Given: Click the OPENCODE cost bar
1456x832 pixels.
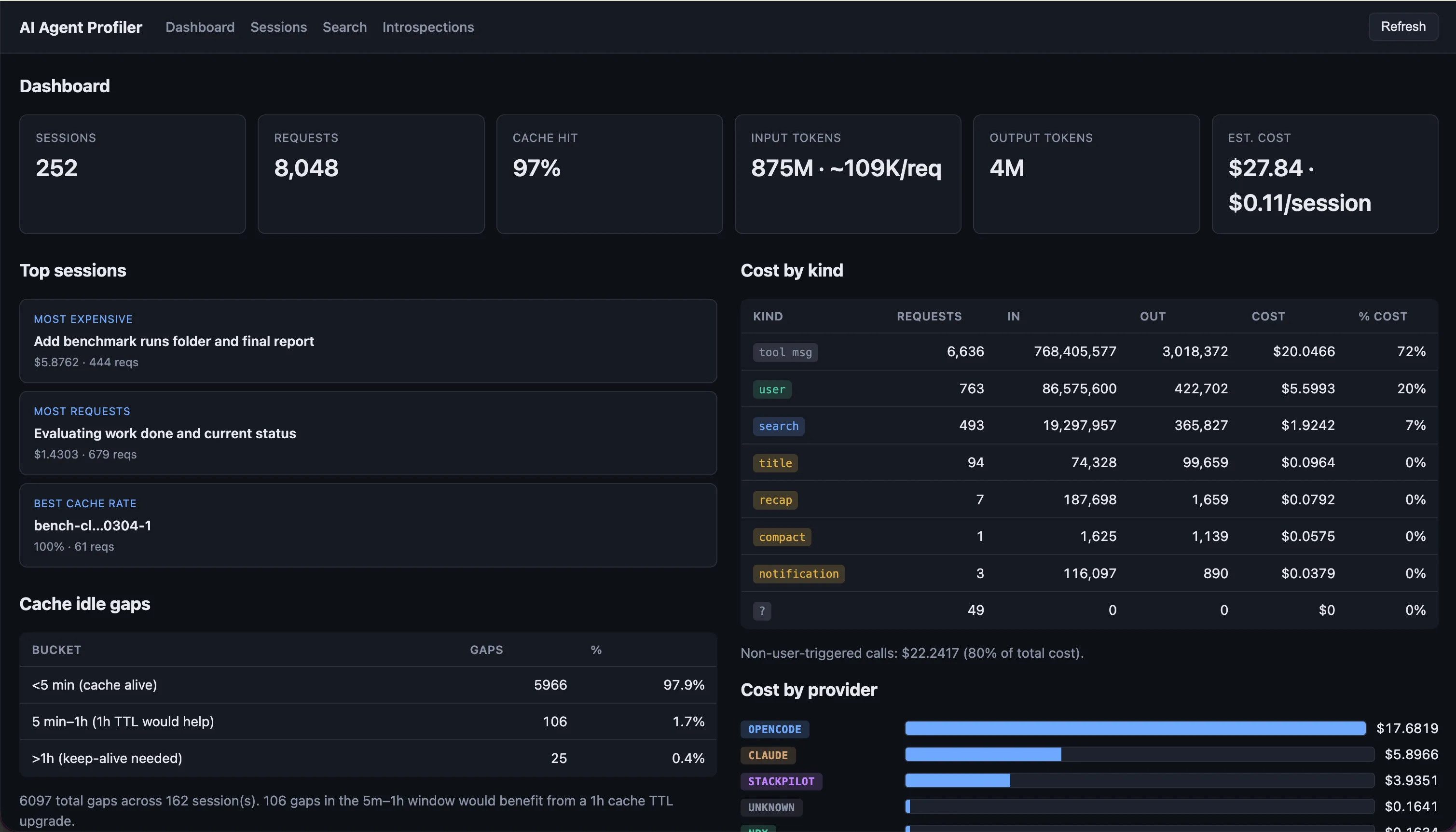Looking at the screenshot, I should (1135, 728).
